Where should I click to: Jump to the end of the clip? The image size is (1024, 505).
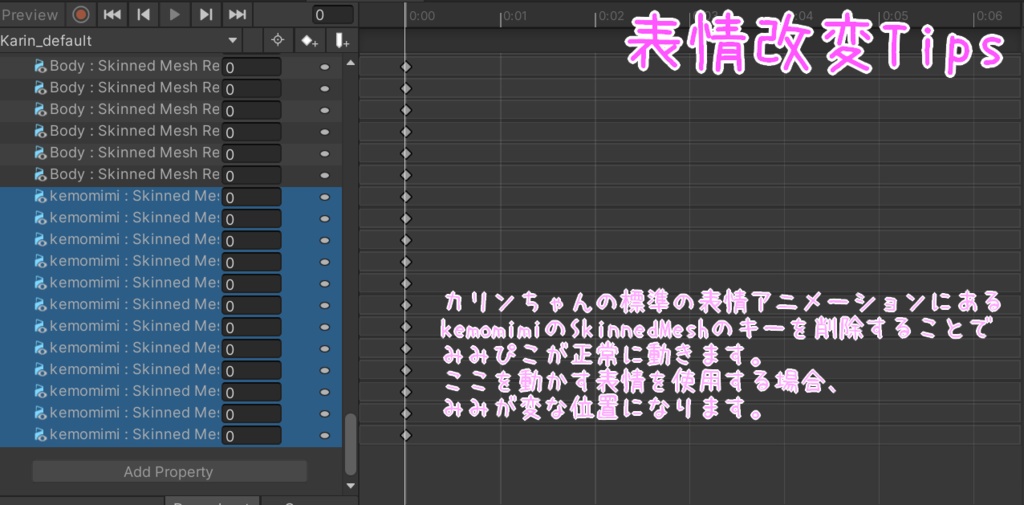click(238, 14)
